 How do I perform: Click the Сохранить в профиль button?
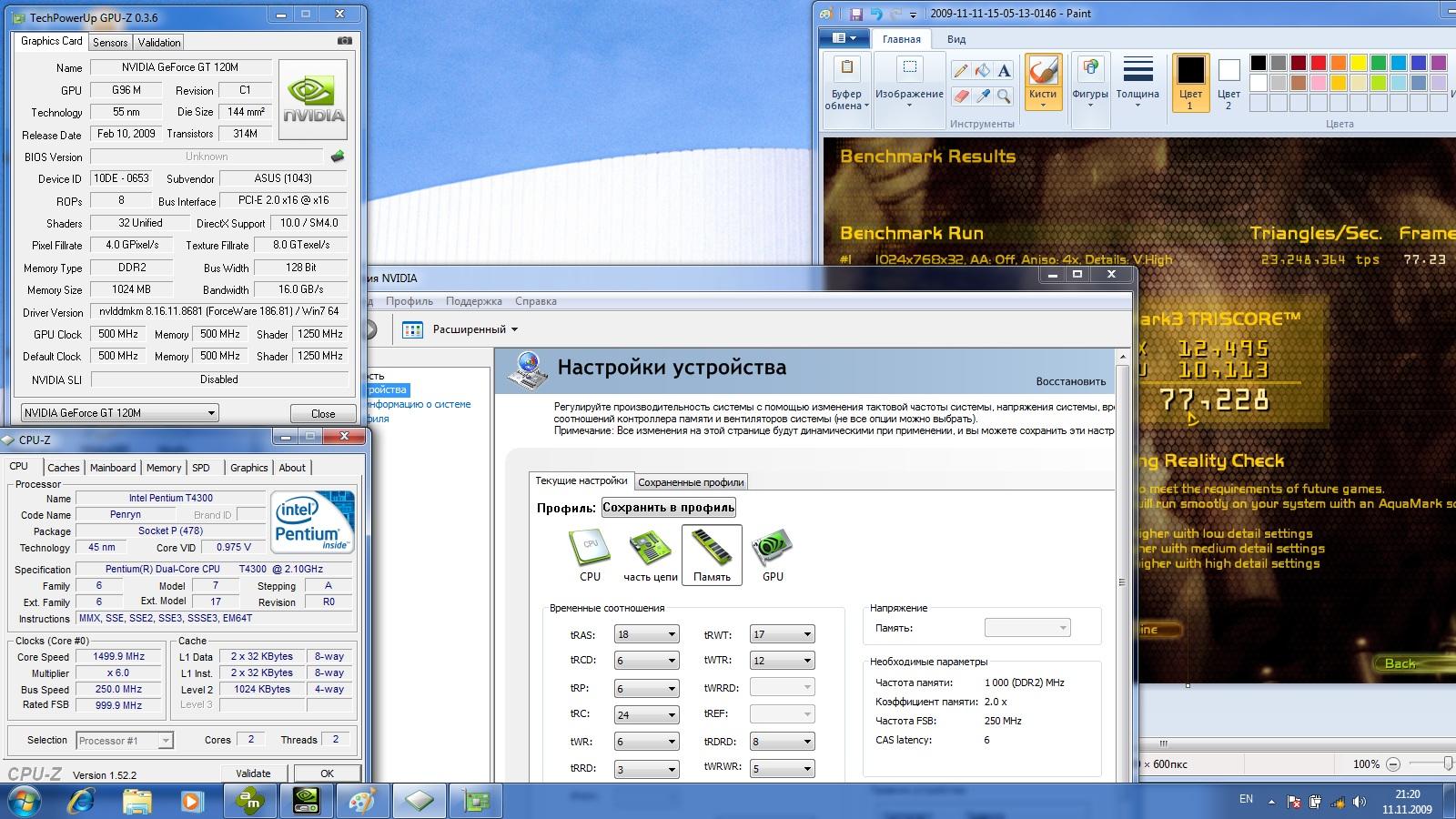click(669, 508)
